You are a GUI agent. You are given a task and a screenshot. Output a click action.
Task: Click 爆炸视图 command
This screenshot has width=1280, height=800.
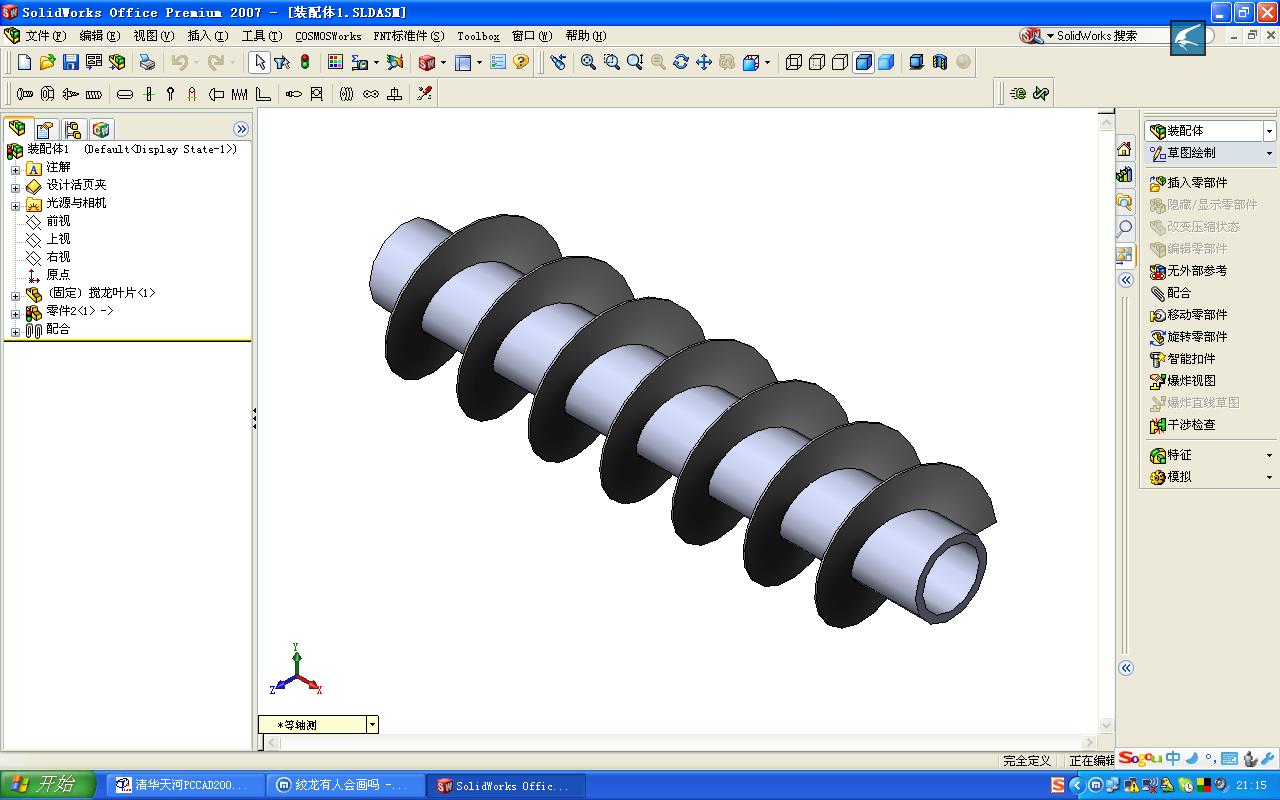coord(1183,381)
